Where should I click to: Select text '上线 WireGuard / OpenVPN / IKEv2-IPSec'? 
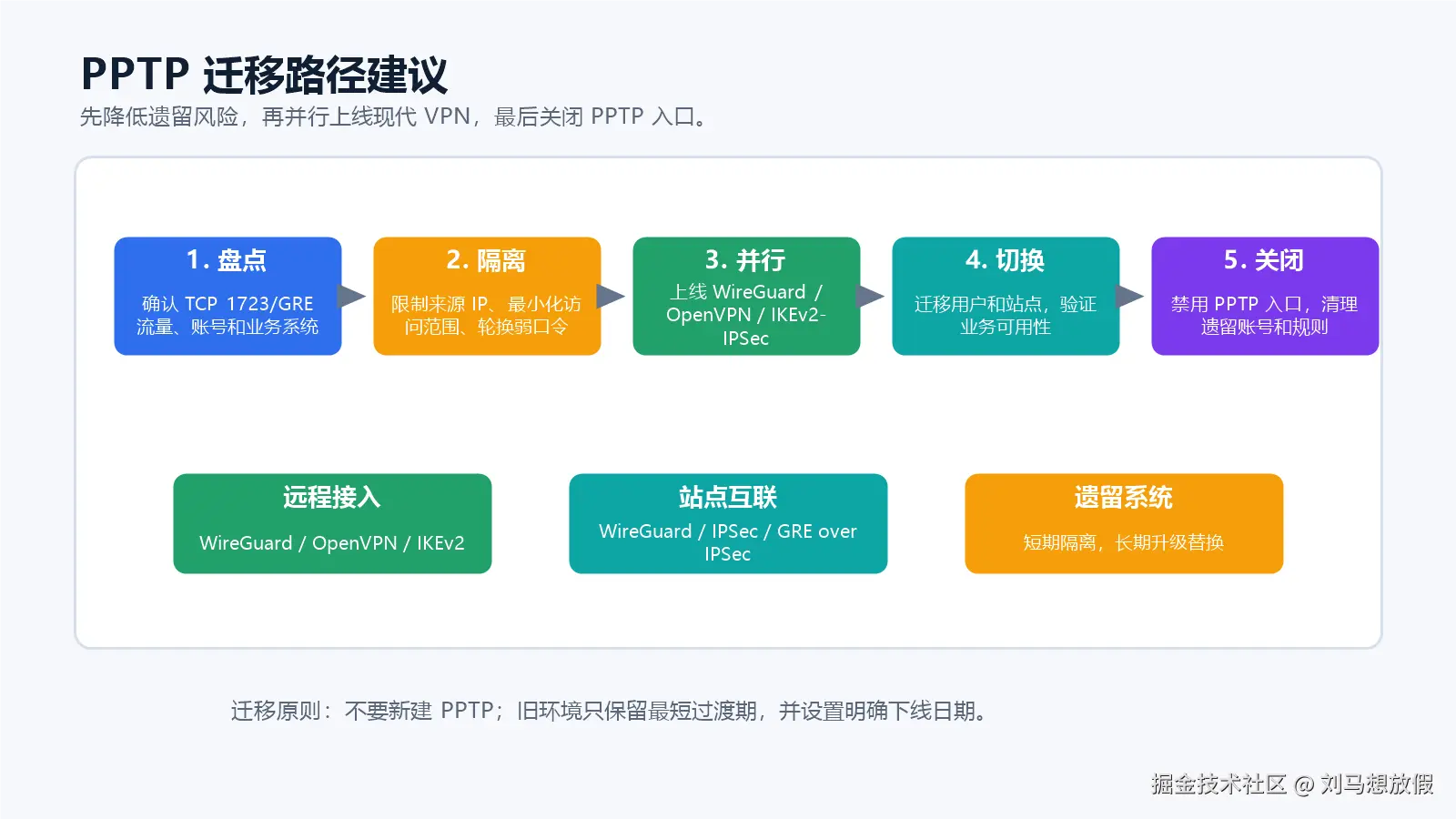[745, 315]
